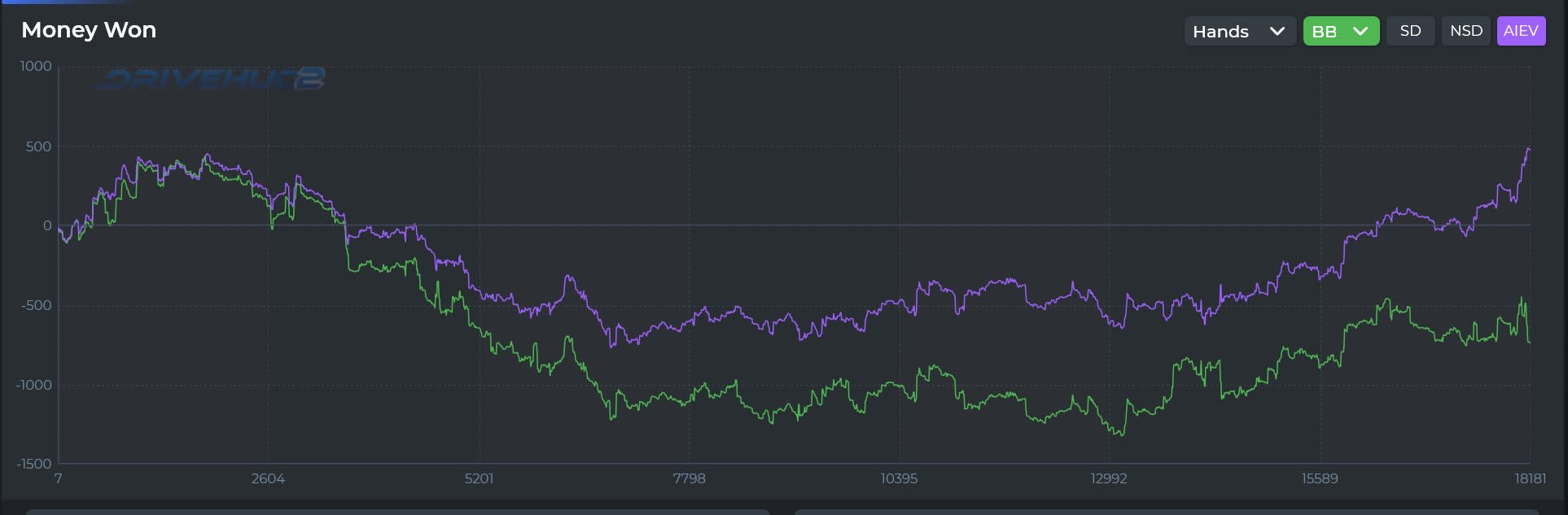Viewport: 1568px width, 515px height.
Task: Click the 1000 value on the y-axis
Action: click(x=36, y=66)
